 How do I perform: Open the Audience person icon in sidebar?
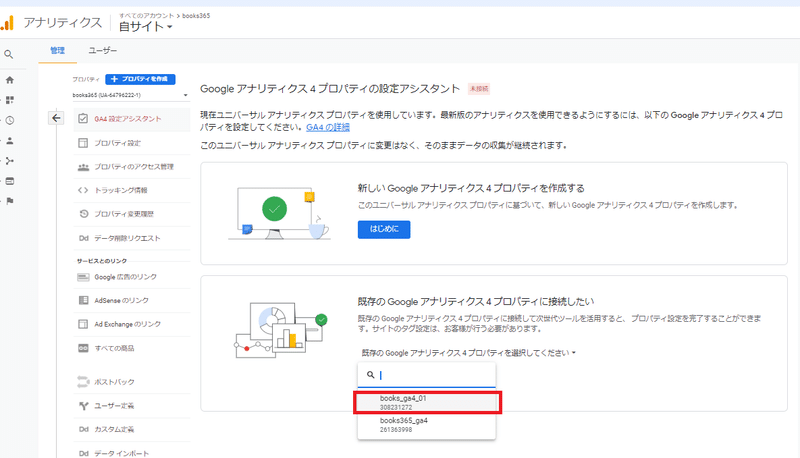(x=9, y=140)
